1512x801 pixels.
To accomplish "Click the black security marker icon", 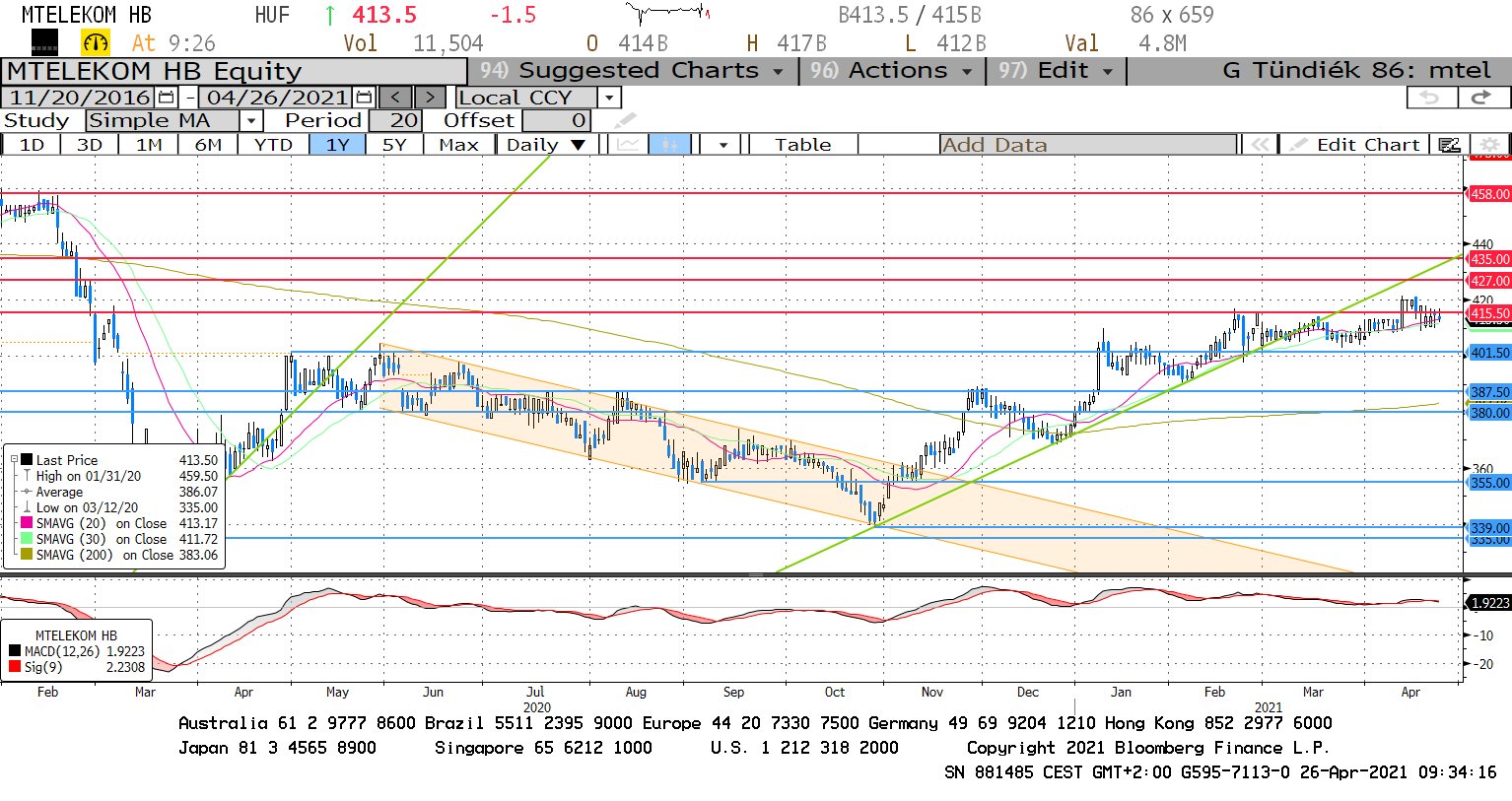I will [x=44, y=42].
